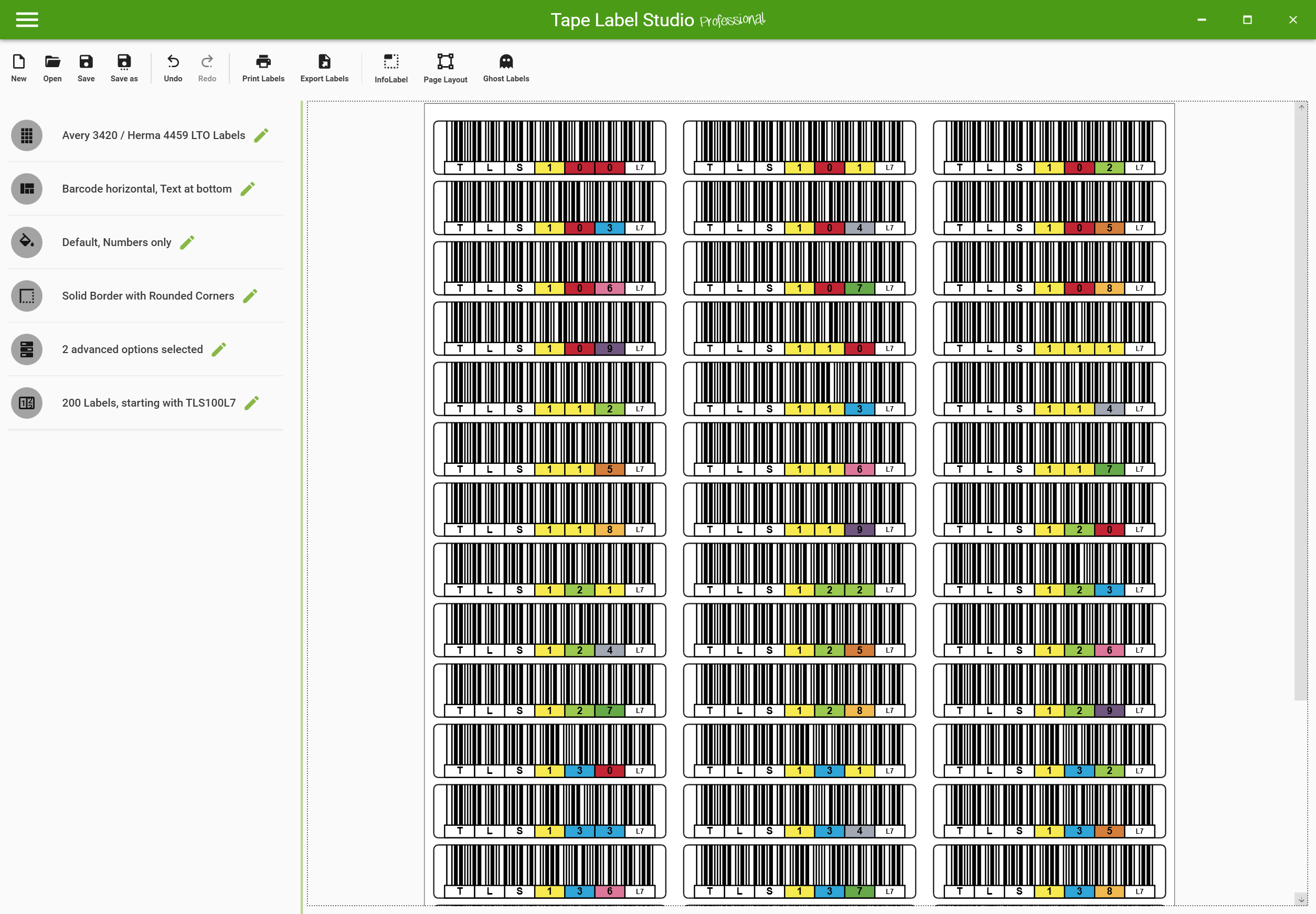Edit 200 Labels range with pencil
The height and width of the screenshot is (914, 1316).
[252, 402]
